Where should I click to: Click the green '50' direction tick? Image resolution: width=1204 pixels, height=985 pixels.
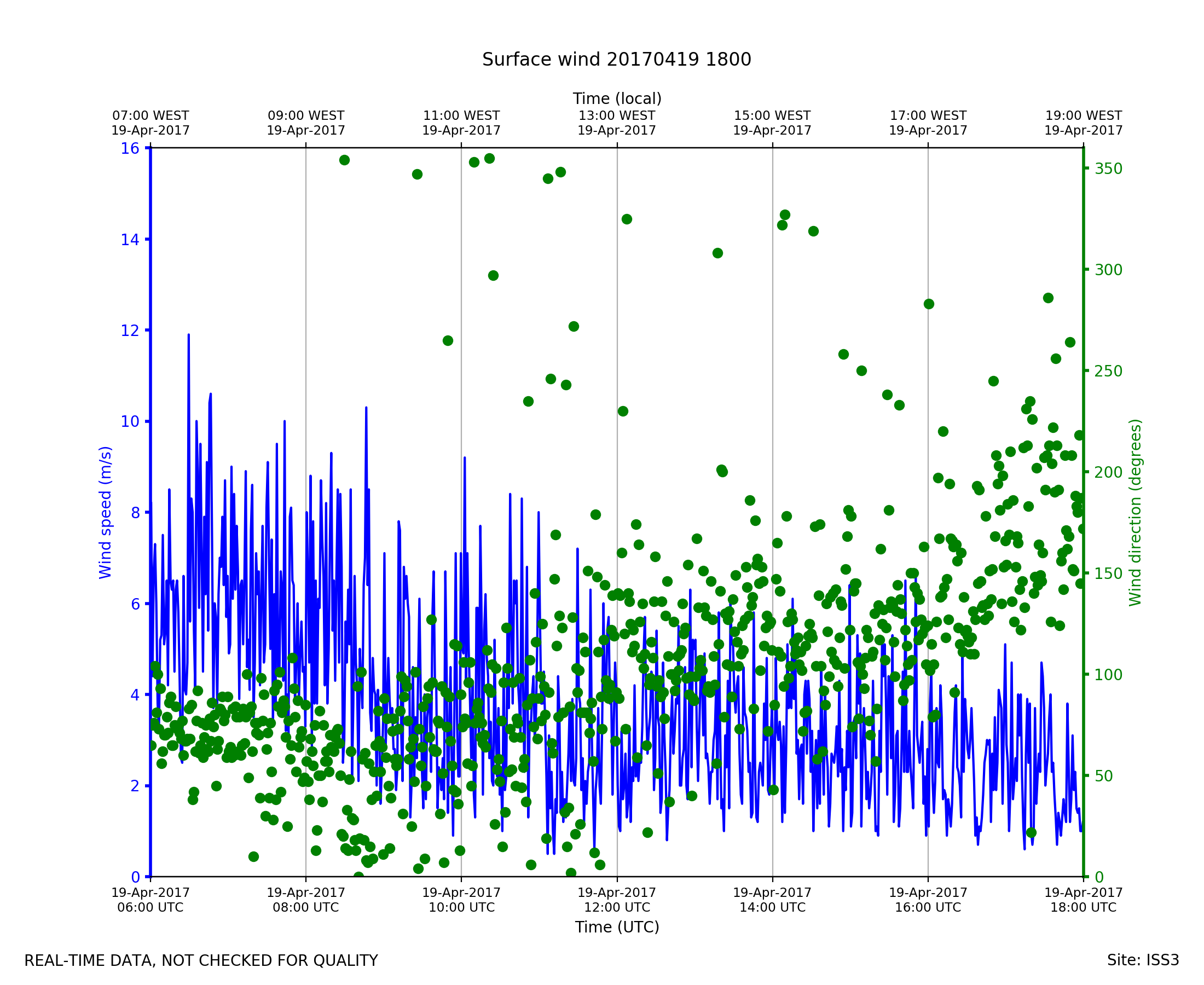click(1104, 775)
